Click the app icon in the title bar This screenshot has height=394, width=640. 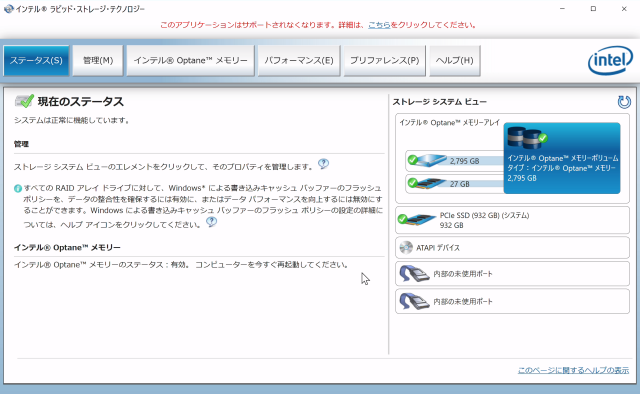9,9
